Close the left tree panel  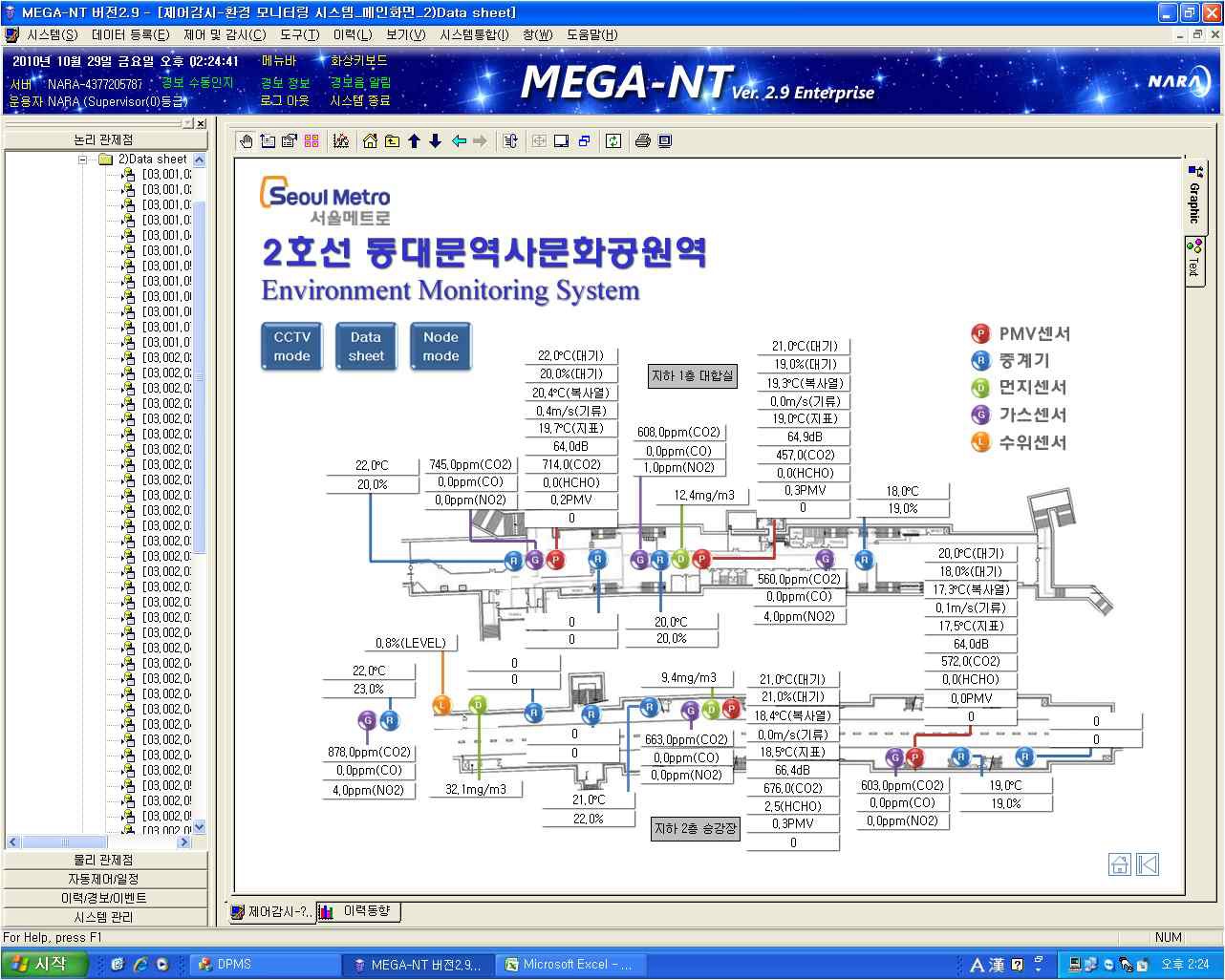201,123
